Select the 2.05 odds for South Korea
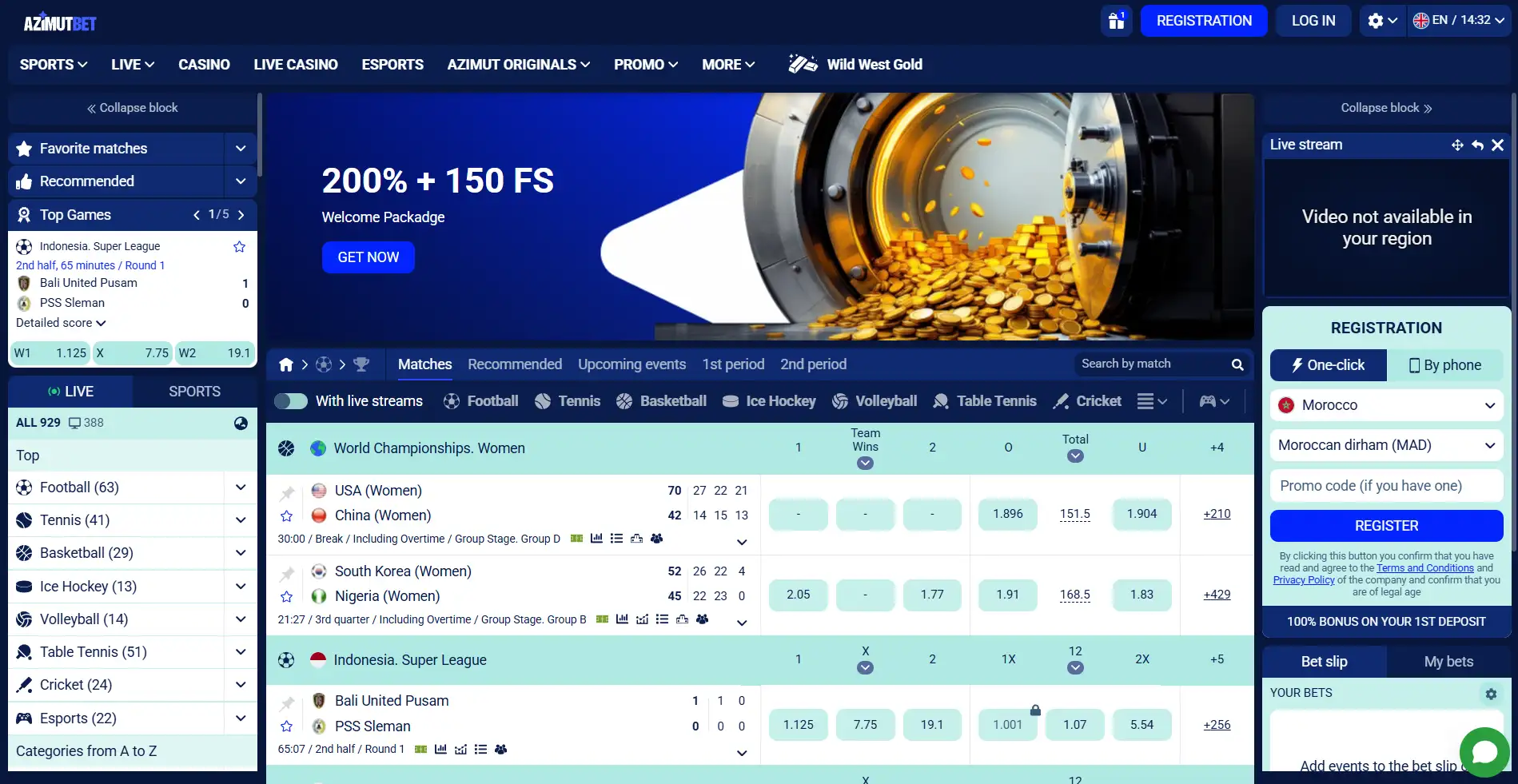 [798, 595]
